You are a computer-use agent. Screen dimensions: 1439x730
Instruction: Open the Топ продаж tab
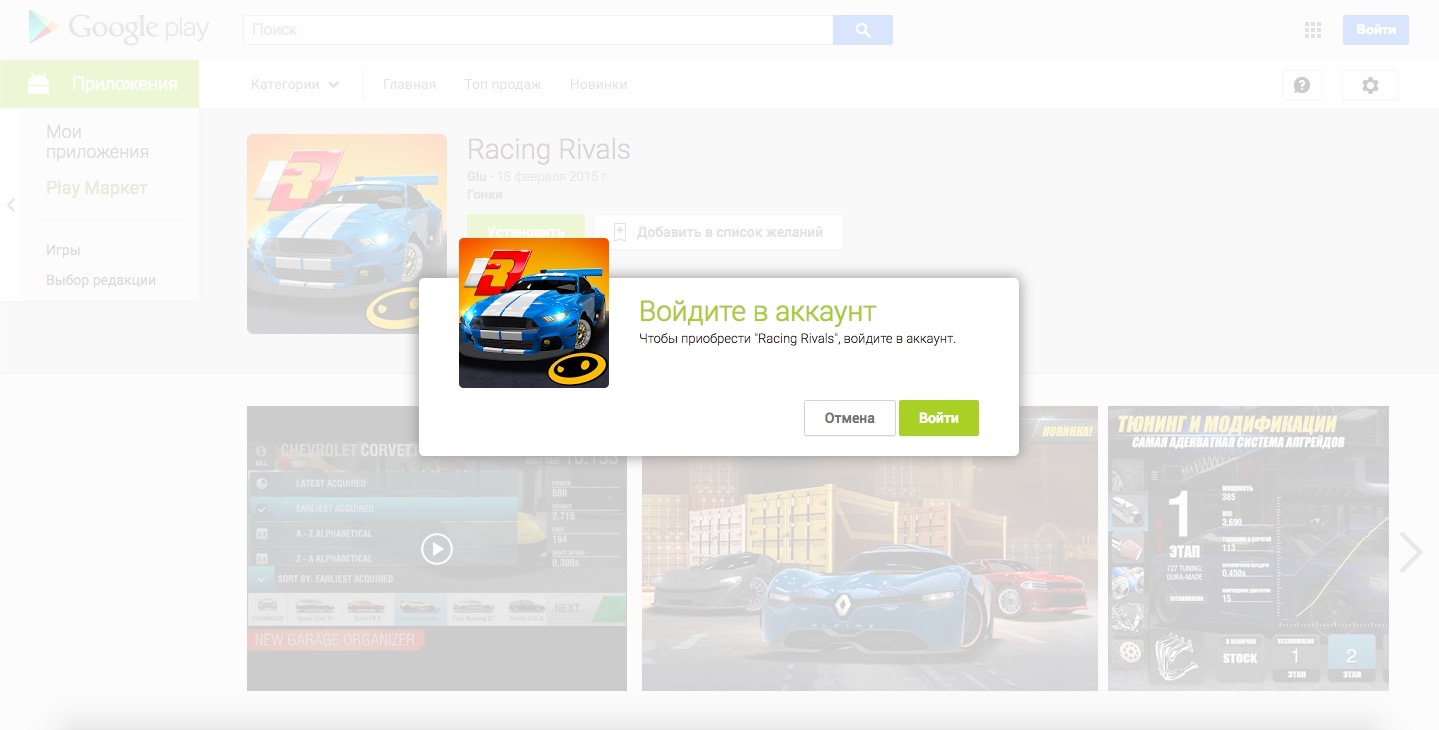[x=503, y=85]
